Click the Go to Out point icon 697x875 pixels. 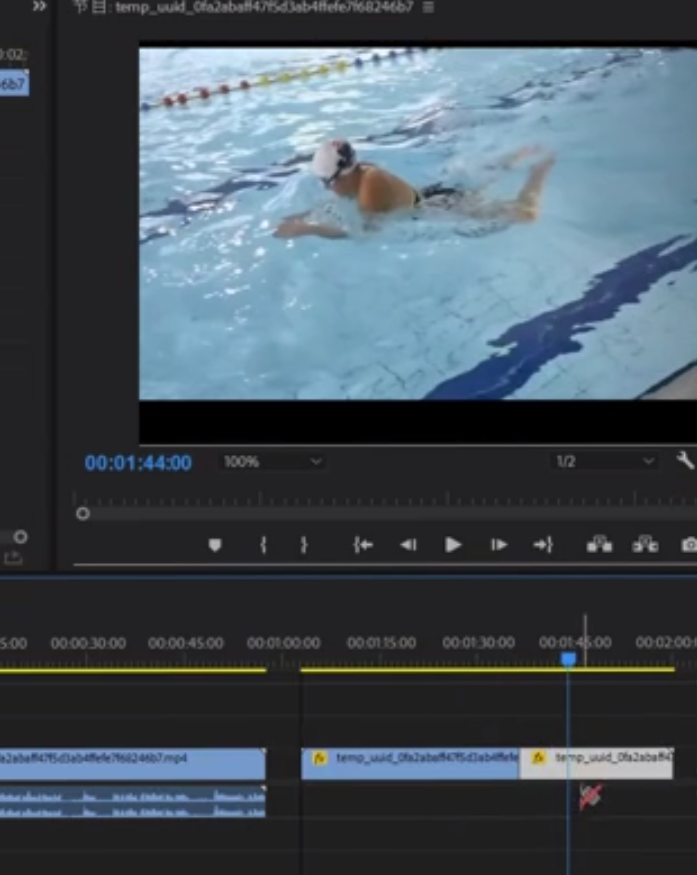coord(543,545)
